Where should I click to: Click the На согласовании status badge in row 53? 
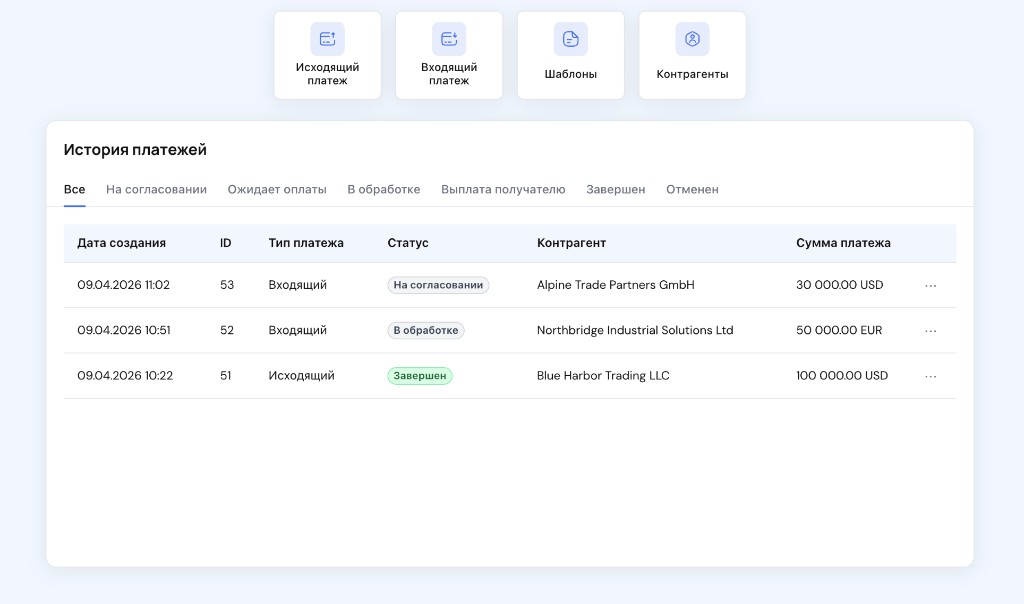point(438,285)
